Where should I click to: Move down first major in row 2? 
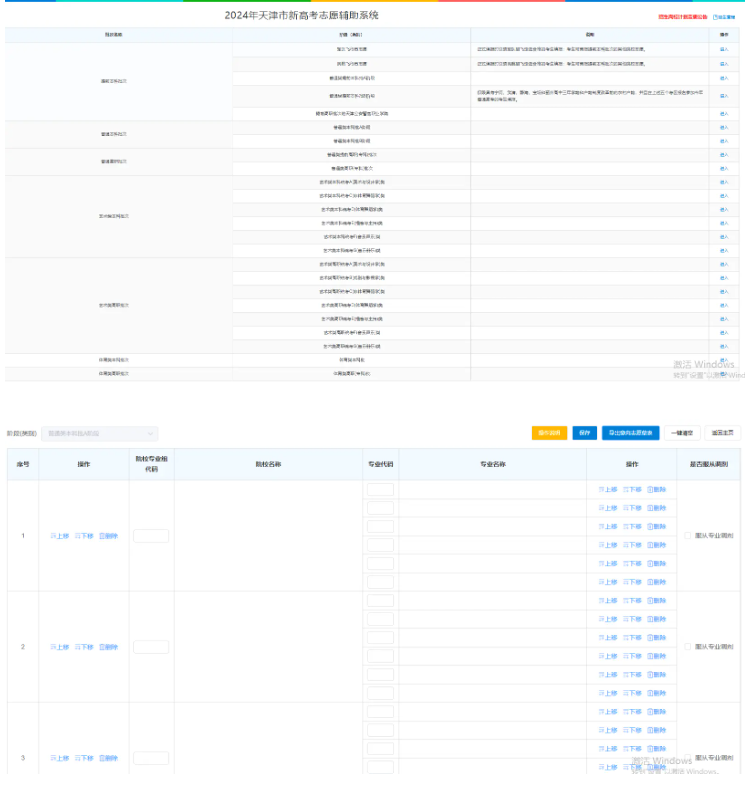point(631,601)
